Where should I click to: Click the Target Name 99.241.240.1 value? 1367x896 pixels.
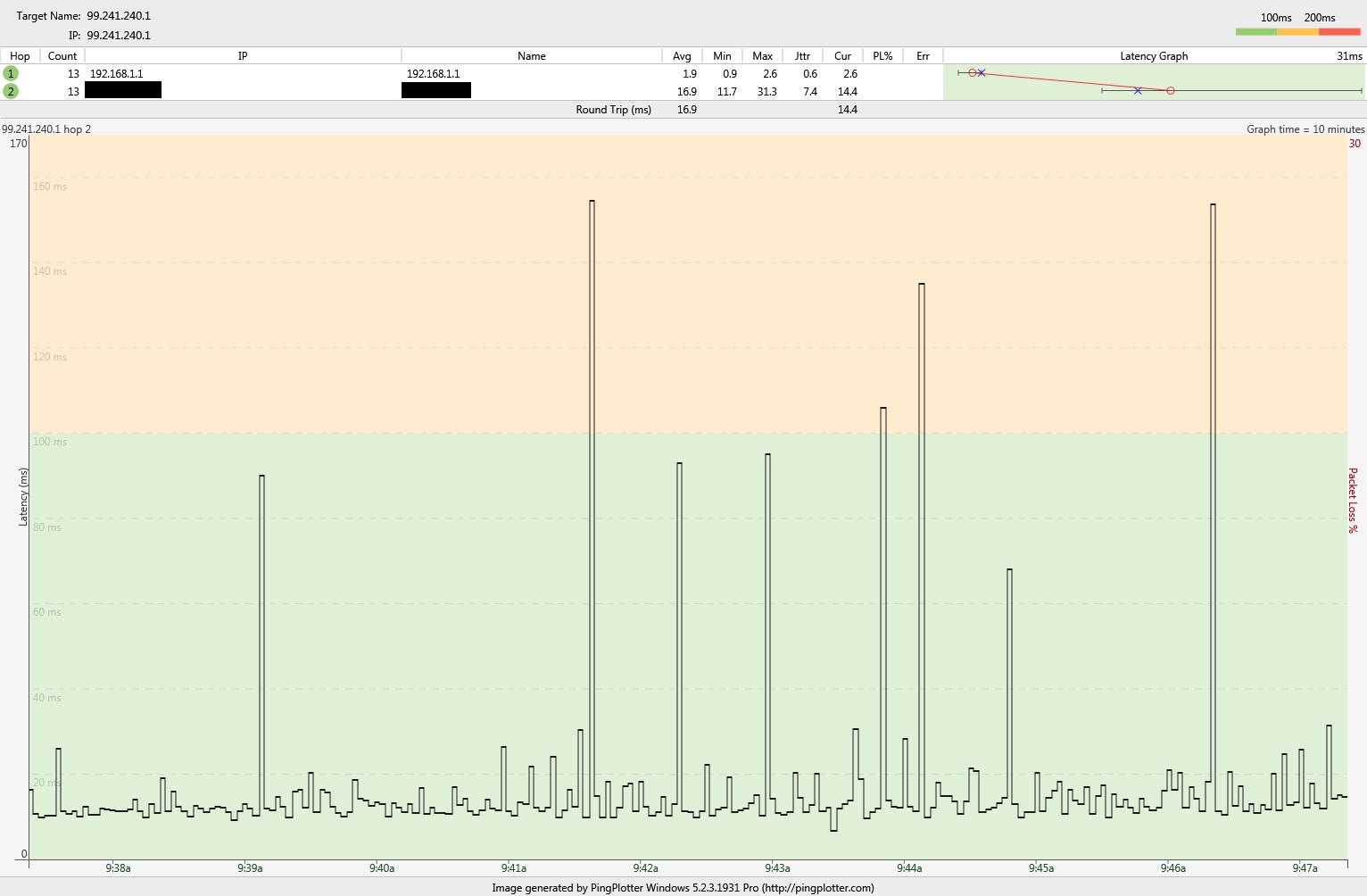119,16
